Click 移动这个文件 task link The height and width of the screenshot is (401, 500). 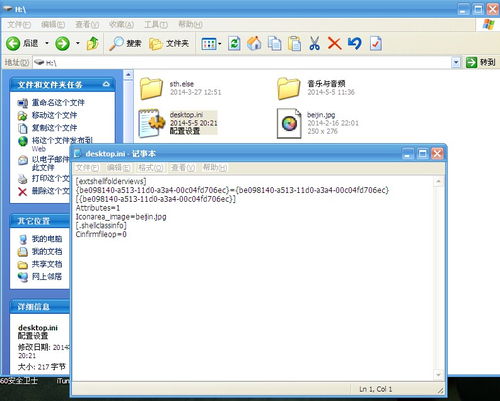(x=54, y=115)
